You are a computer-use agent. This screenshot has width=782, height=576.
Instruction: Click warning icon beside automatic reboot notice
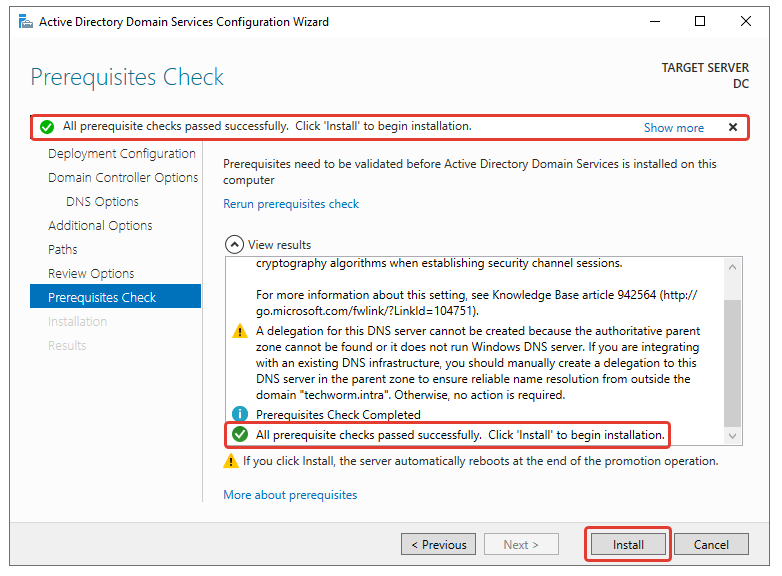231,461
